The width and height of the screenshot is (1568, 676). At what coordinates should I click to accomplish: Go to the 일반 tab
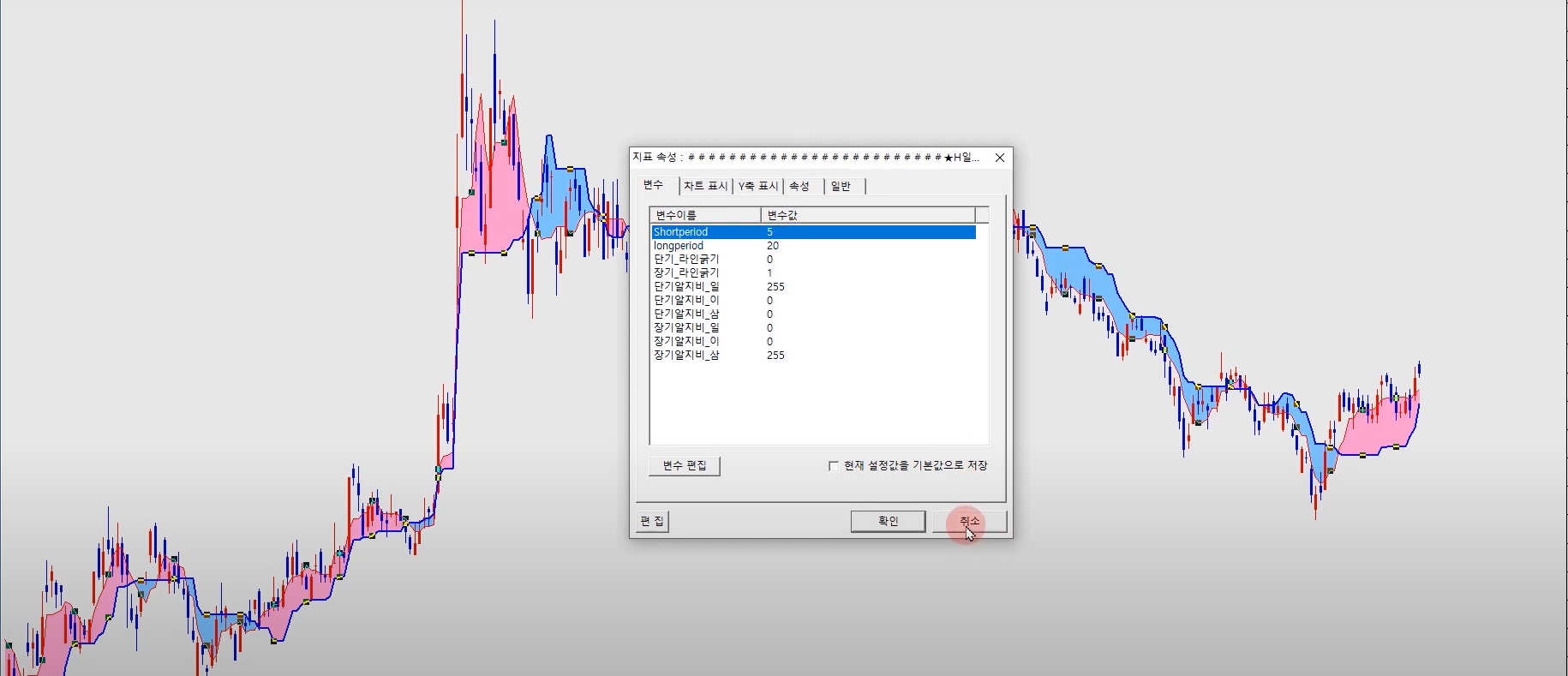841,186
